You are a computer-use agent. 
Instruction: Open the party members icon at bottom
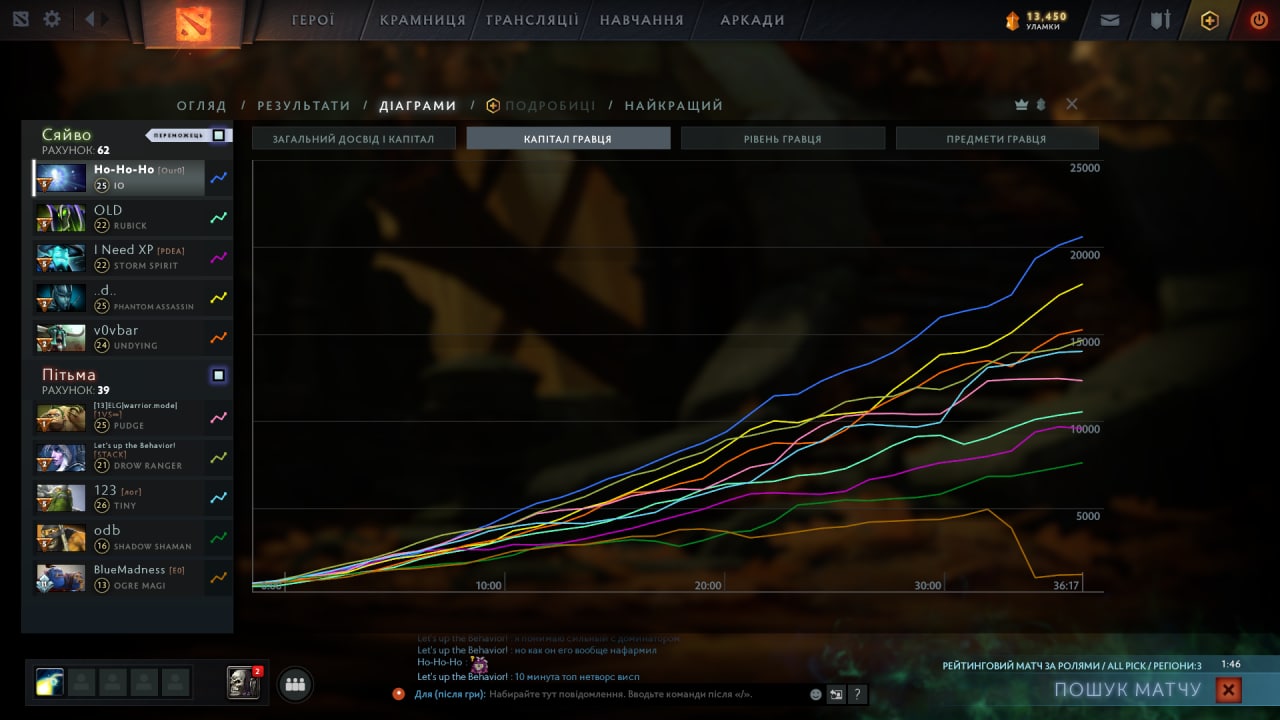coord(295,685)
